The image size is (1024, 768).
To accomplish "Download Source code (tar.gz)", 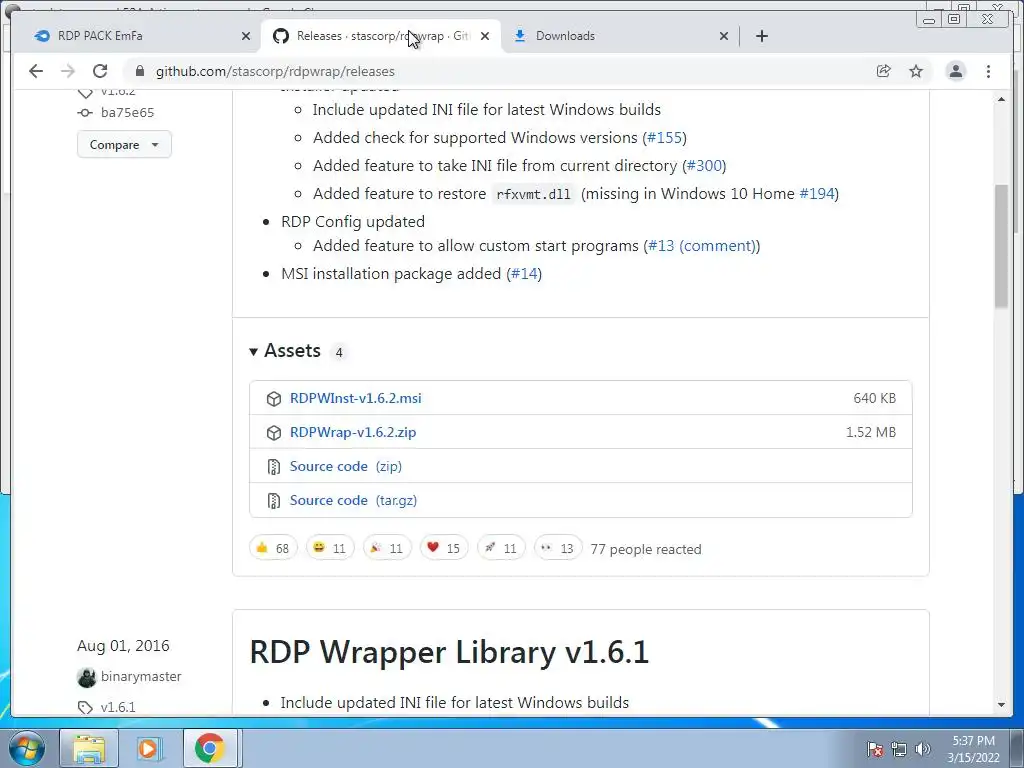I will tap(353, 500).
